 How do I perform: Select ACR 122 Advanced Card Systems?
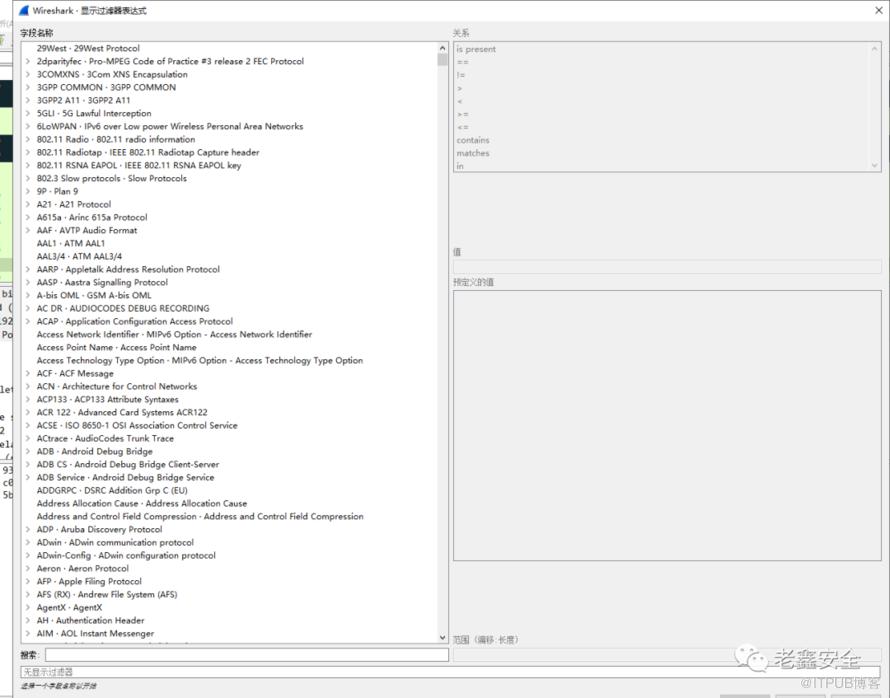tap(122, 413)
